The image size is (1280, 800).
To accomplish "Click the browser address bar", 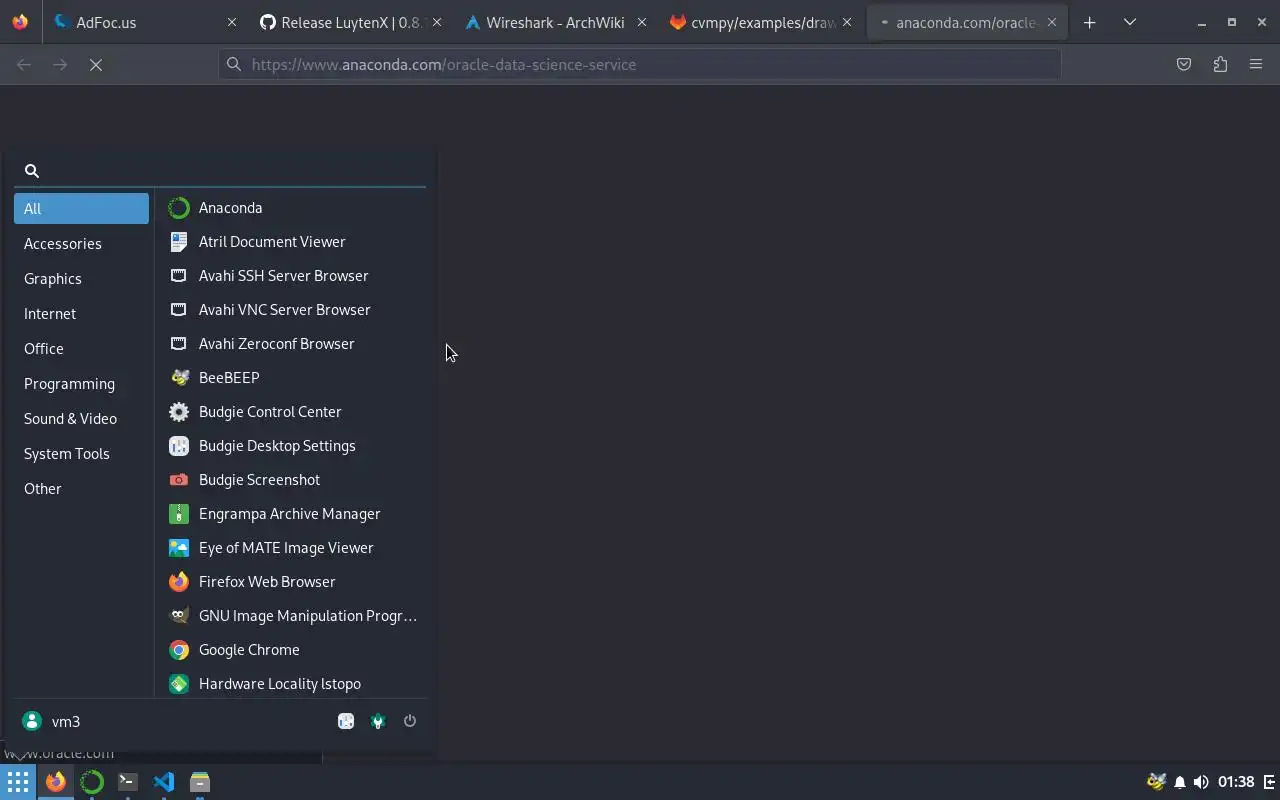I will tap(640, 64).
